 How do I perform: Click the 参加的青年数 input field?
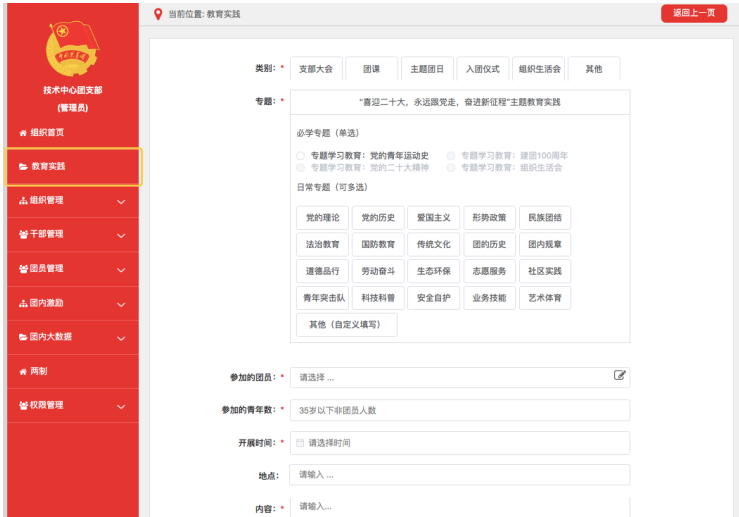coord(460,410)
